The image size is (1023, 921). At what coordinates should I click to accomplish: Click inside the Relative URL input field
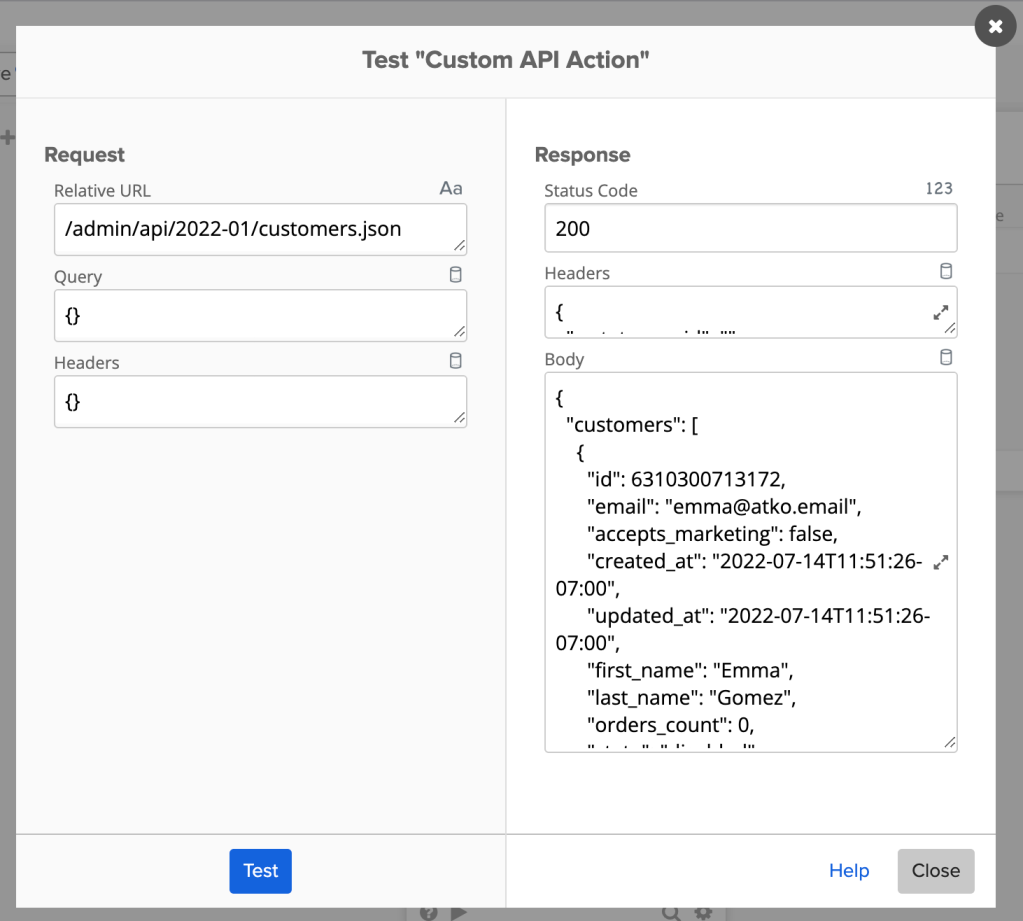(x=260, y=228)
